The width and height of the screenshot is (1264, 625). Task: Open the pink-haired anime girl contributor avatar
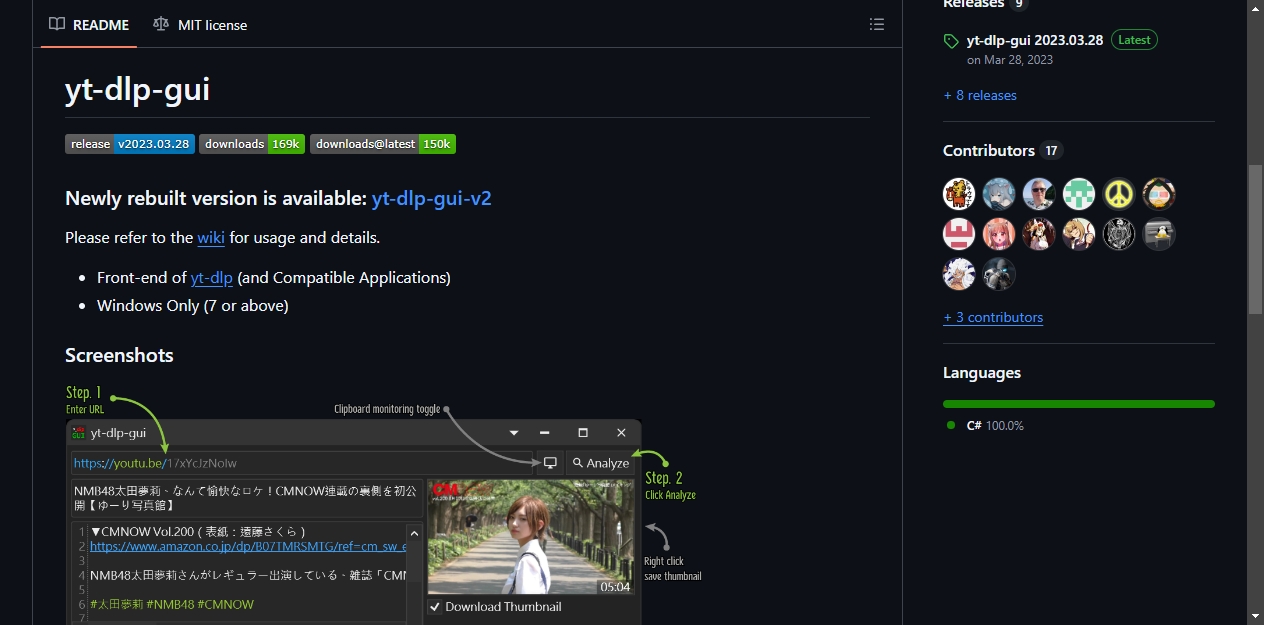999,234
